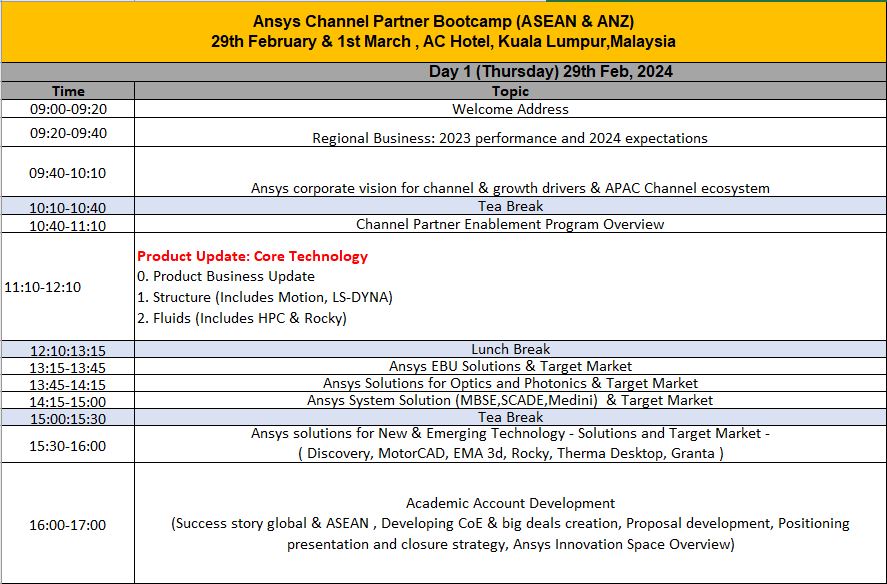Click the 'Ansys corporate vision for channel' cell
The width and height of the screenshot is (887, 584).
tap(510, 173)
